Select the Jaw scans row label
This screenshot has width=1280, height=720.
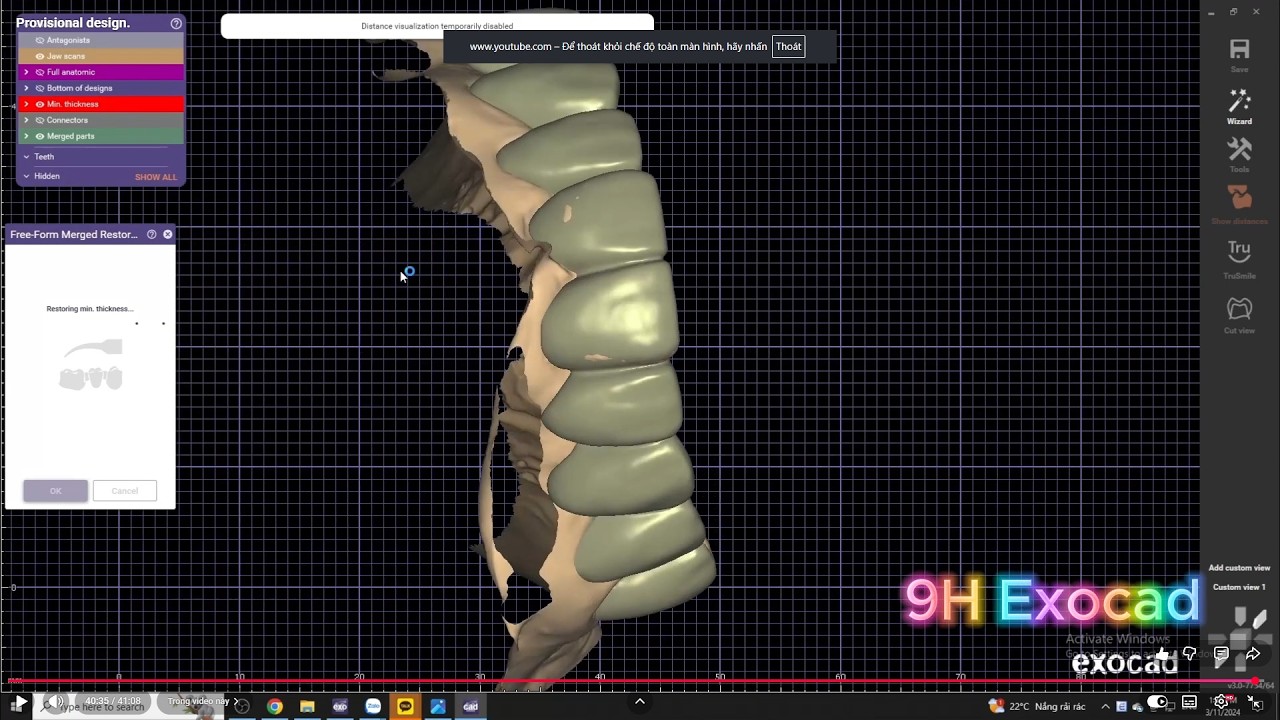66,56
